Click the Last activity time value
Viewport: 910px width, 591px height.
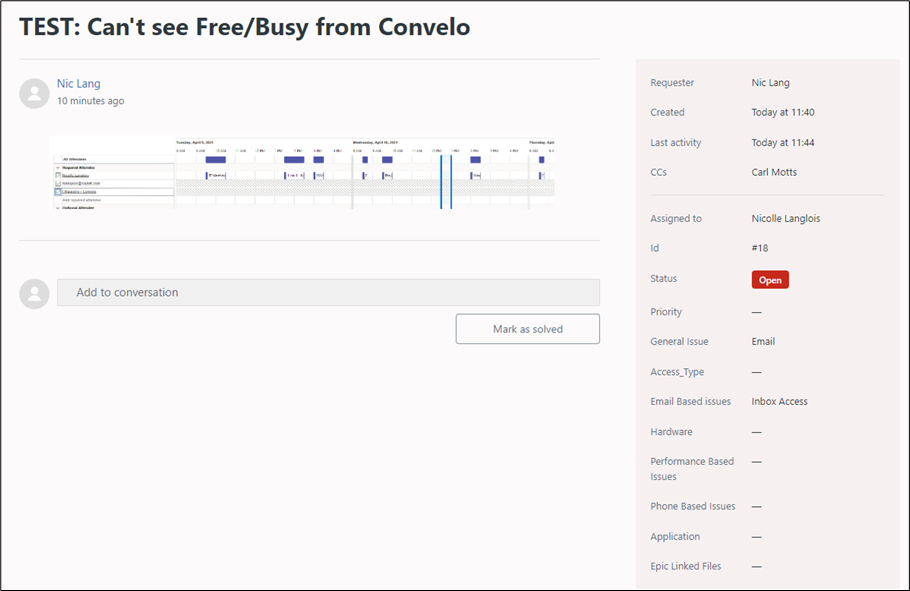point(784,142)
